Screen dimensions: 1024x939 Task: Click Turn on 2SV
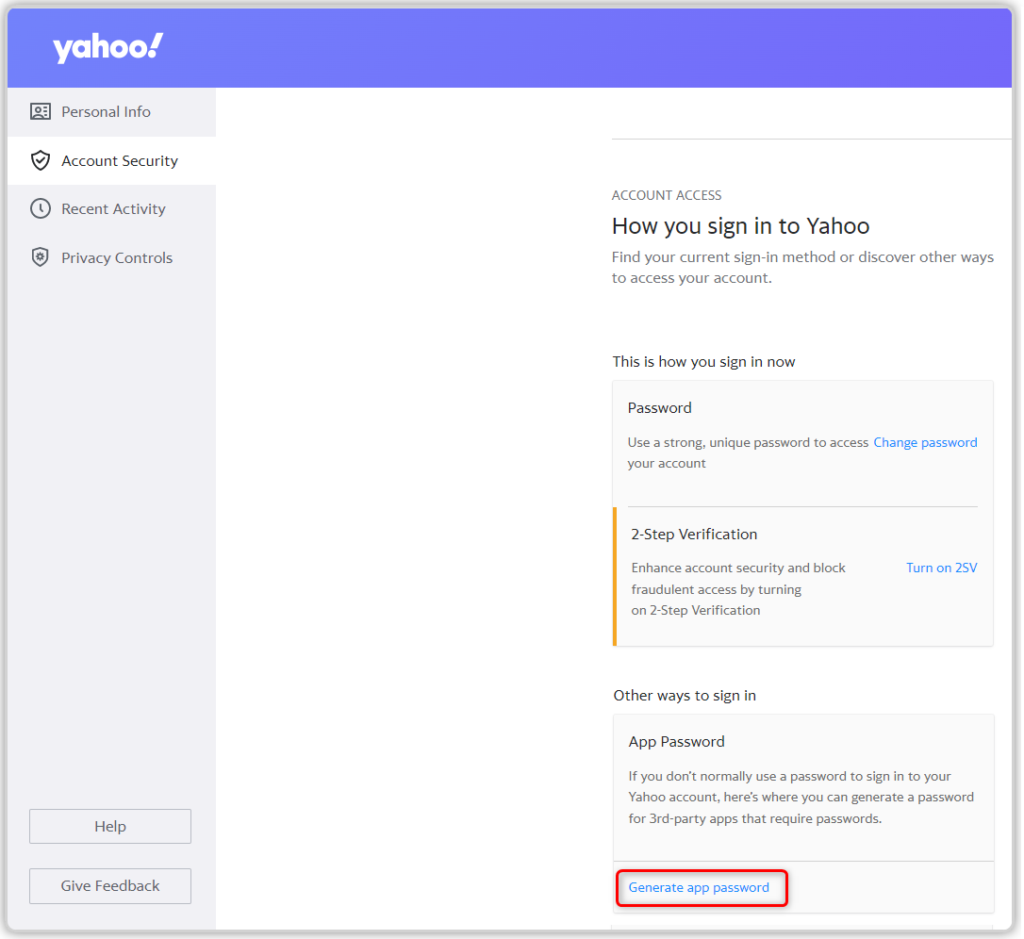click(941, 567)
